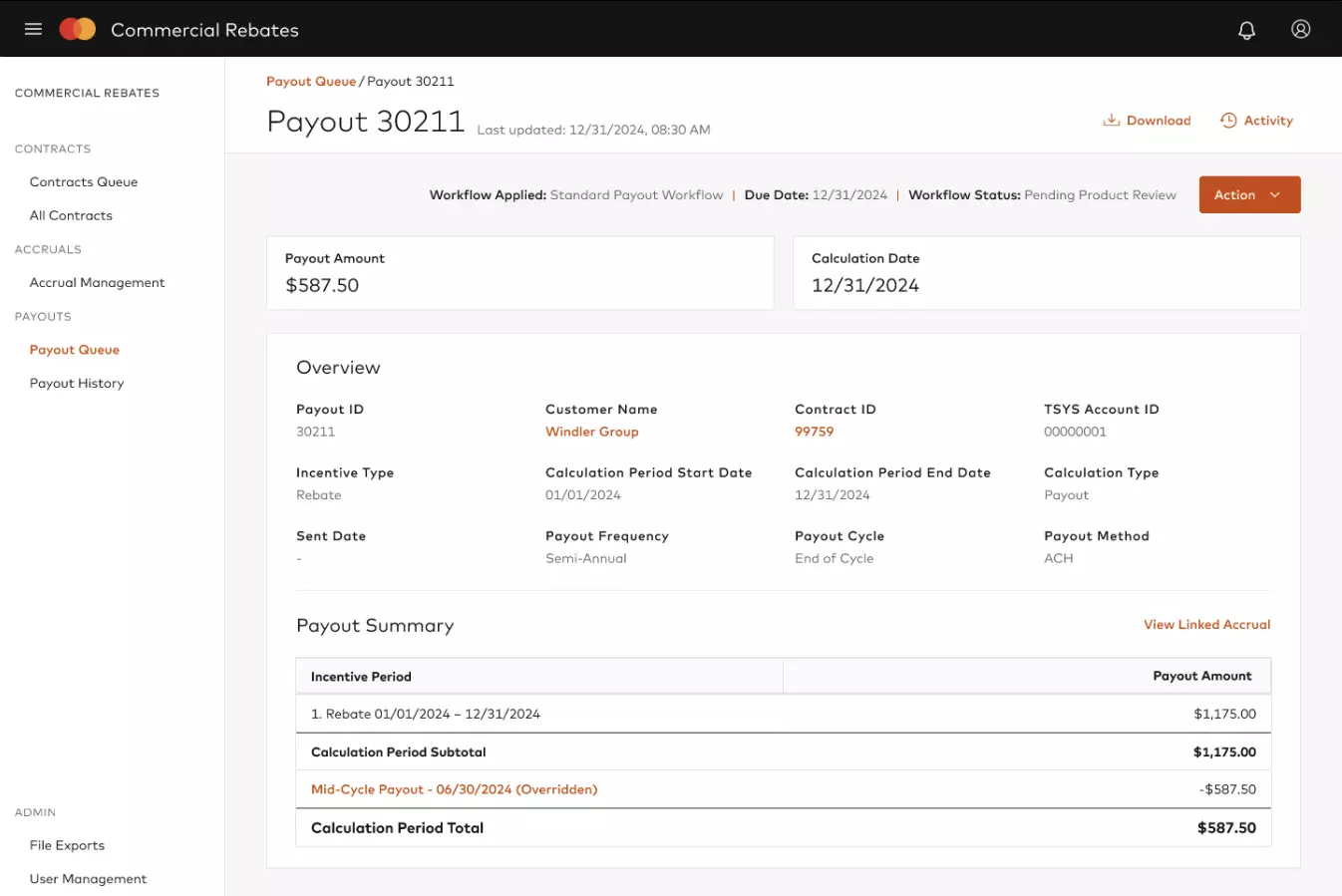Open Accrual Management
The width and height of the screenshot is (1342, 896).
coord(97,283)
